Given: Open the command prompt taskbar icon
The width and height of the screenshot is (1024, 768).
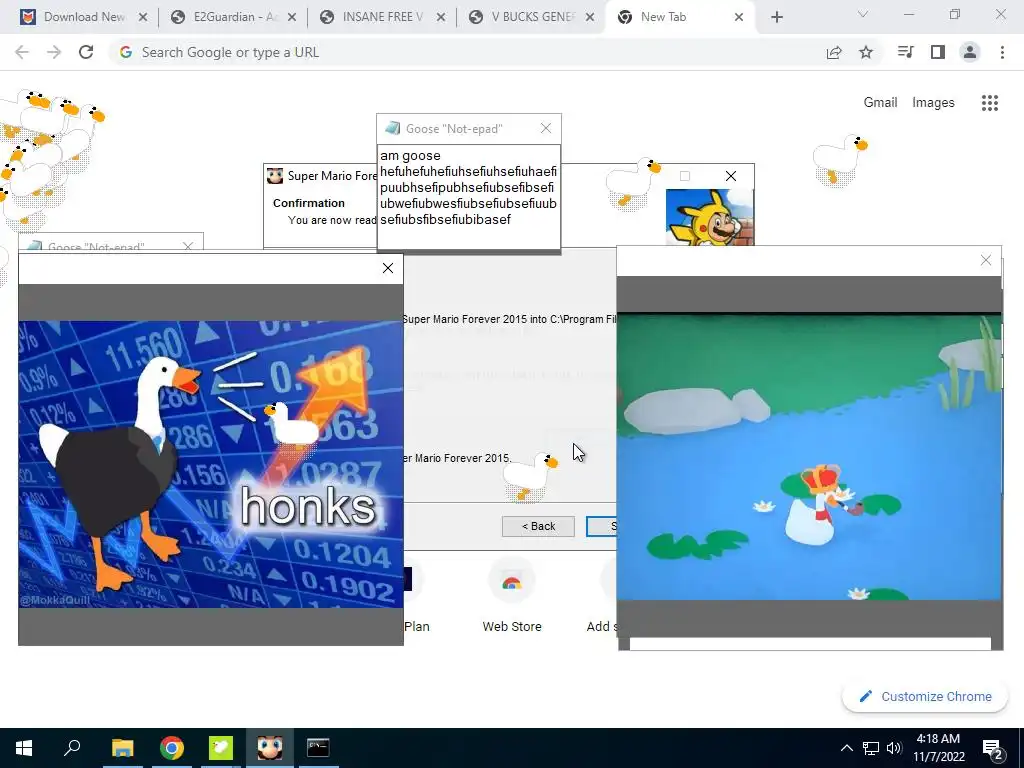Looking at the screenshot, I should coord(318,748).
